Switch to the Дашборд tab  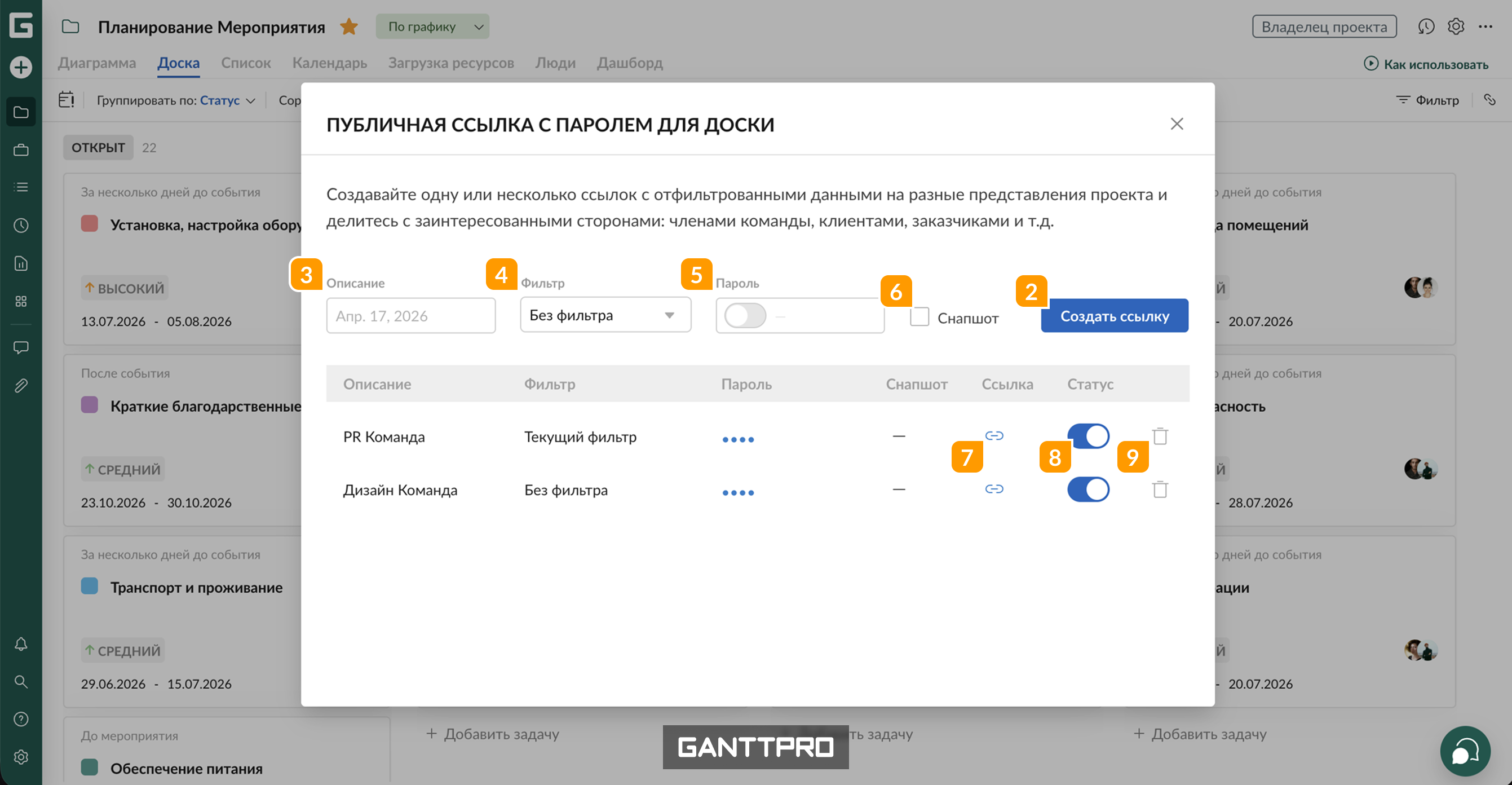click(630, 63)
